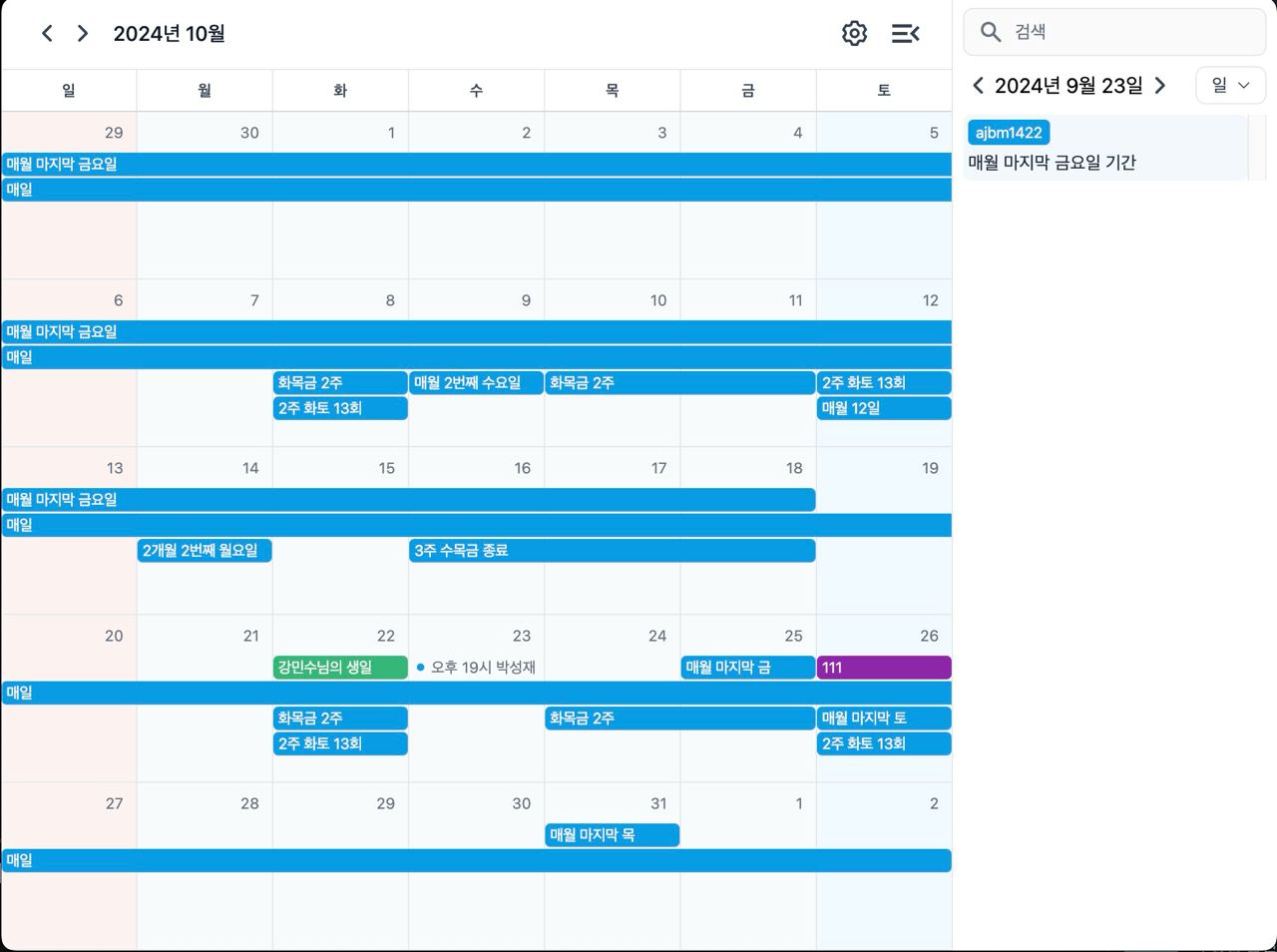Viewport: 1277px width, 952px height.
Task: Collapse the side panel using menu icon
Action: point(905,34)
